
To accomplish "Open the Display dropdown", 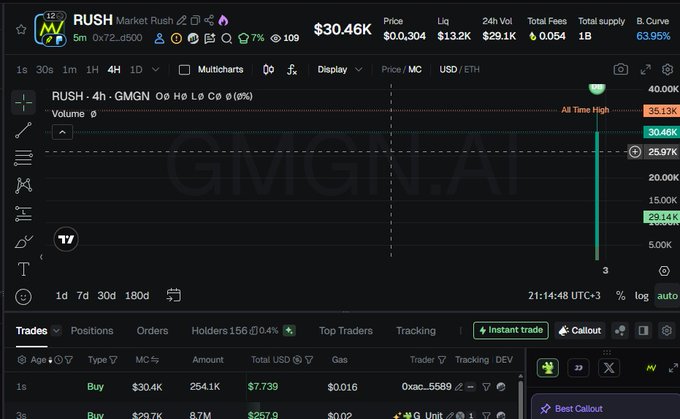I will [x=340, y=69].
